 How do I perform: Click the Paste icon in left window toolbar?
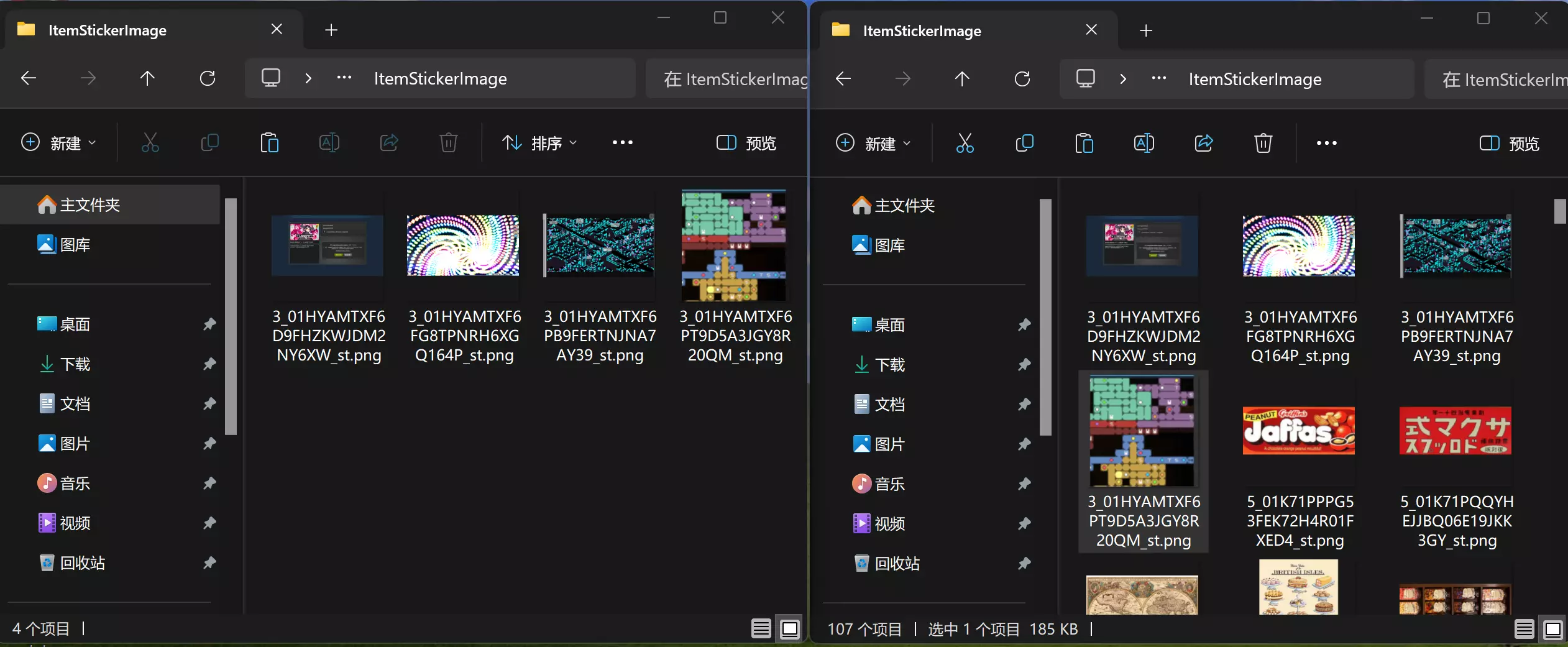[269, 143]
